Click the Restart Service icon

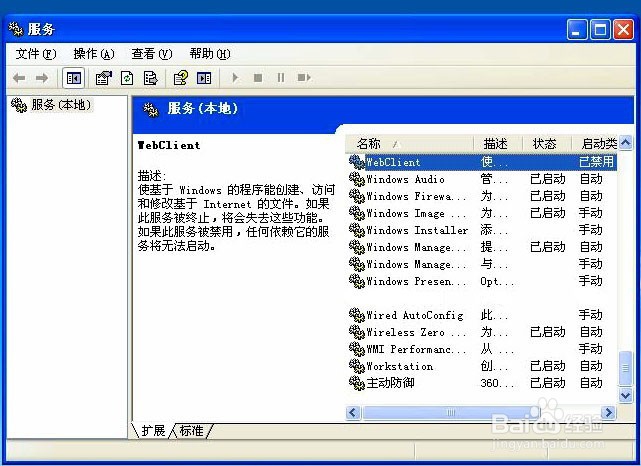coord(304,77)
